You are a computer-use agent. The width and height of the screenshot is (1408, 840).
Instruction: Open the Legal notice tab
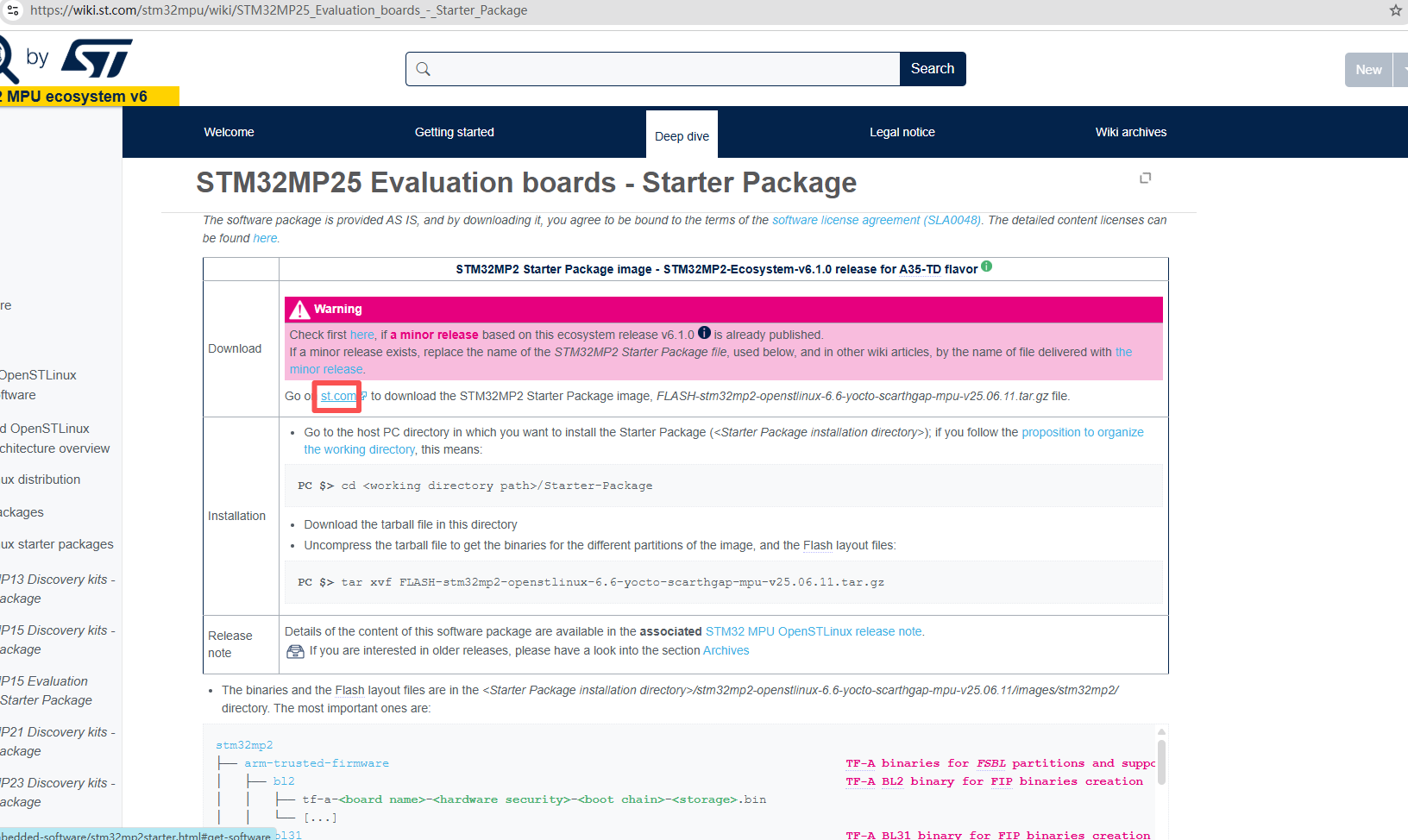pos(902,132)
